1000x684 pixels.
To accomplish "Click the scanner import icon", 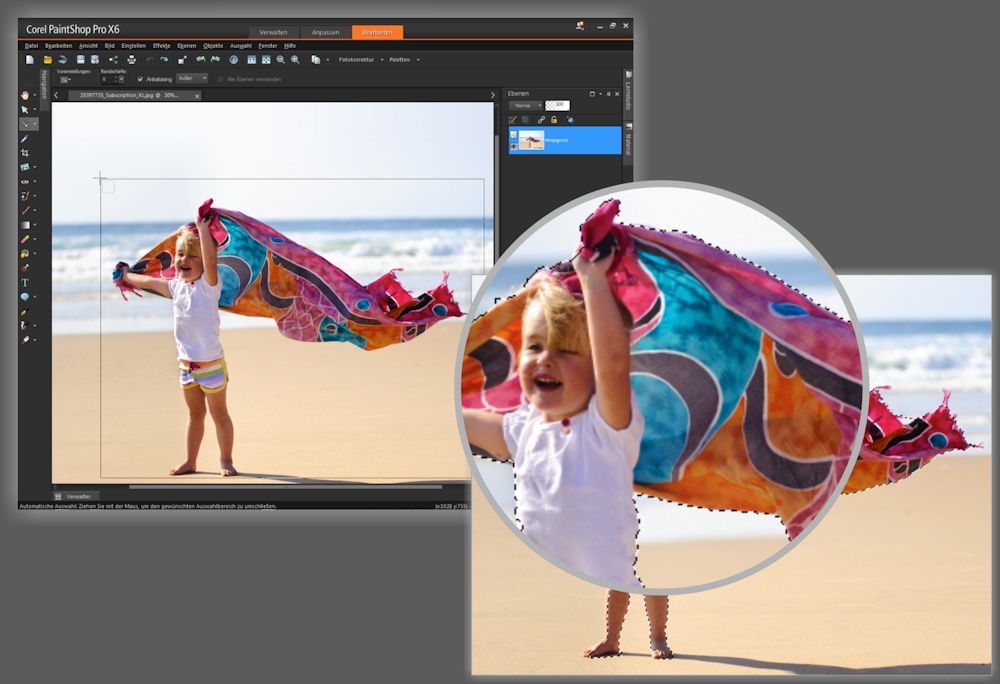I will click(x=62, y=60).
